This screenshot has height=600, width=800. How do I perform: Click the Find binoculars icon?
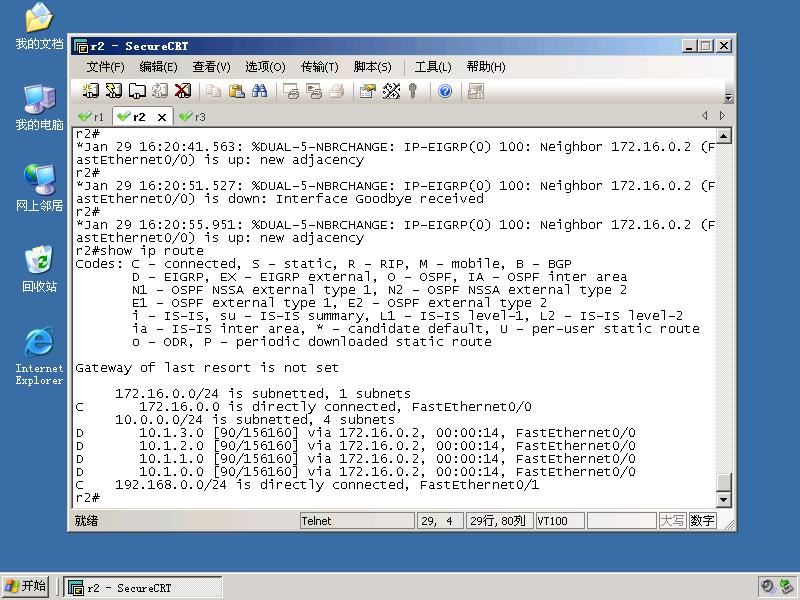click(x=259, y=91)
